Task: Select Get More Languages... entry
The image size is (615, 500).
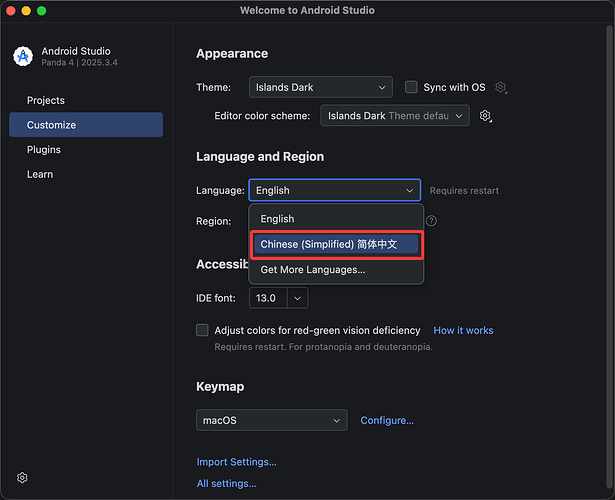Action: [x=336, y=270]
